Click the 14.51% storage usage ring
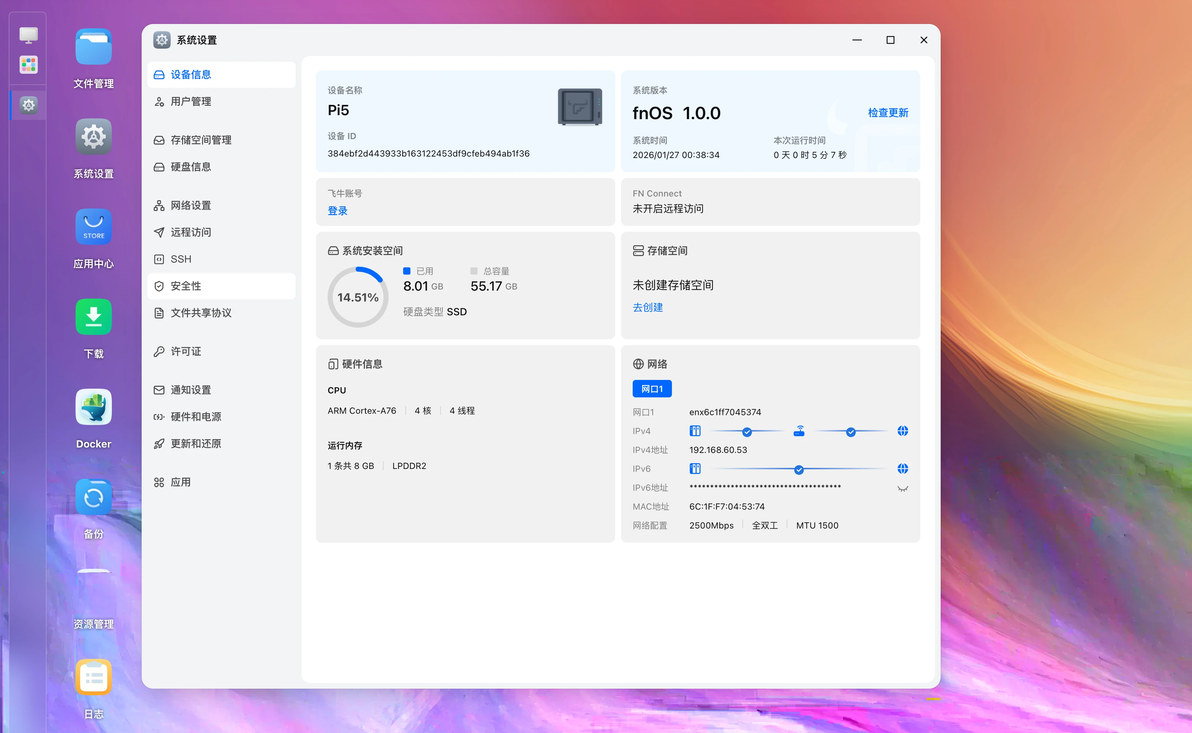The height and width of the screenshot is (733, 1192). 357,297
